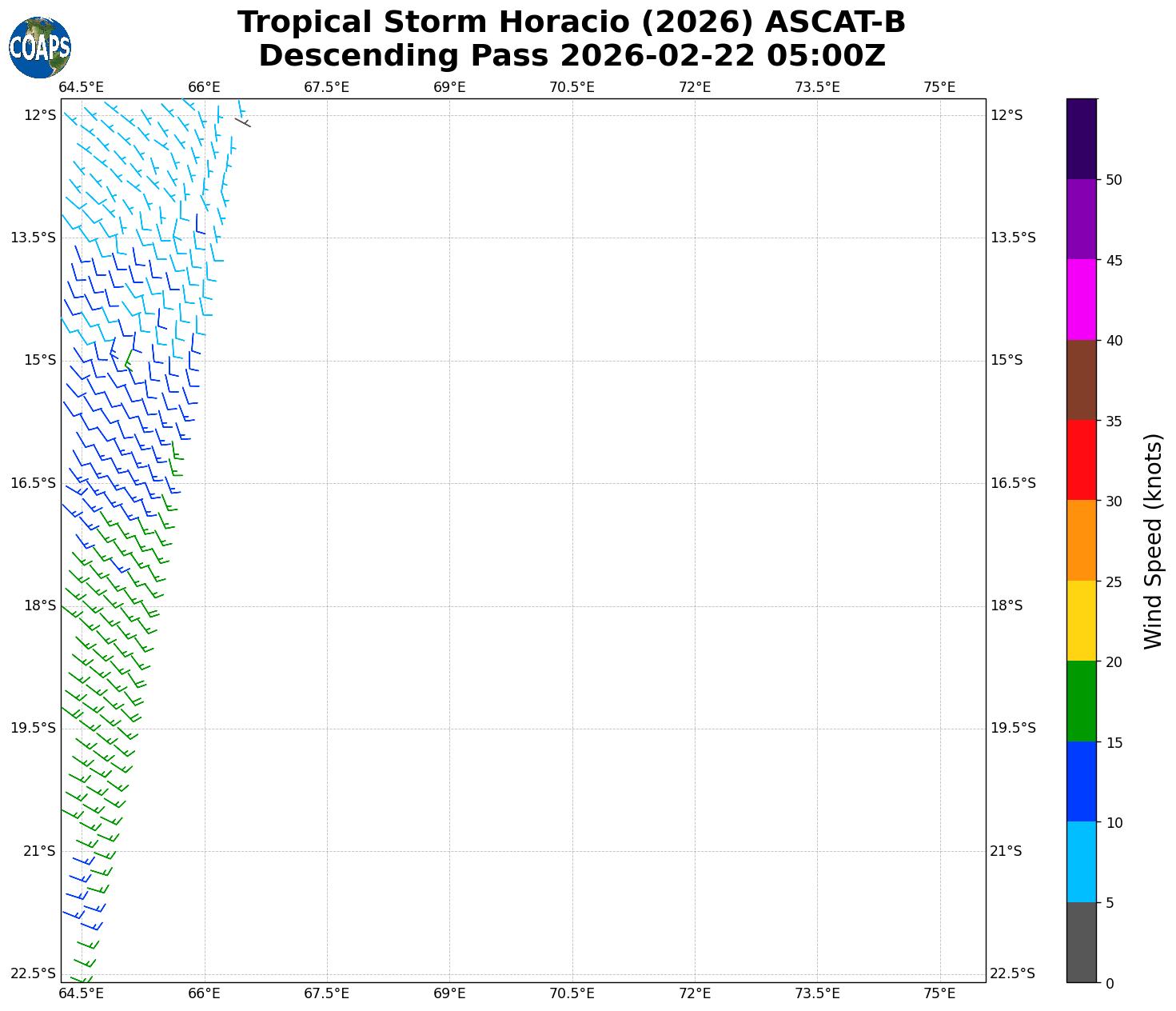
Task: Click the '72°E' label on bottom axis
Action: (x=695, y=993)
